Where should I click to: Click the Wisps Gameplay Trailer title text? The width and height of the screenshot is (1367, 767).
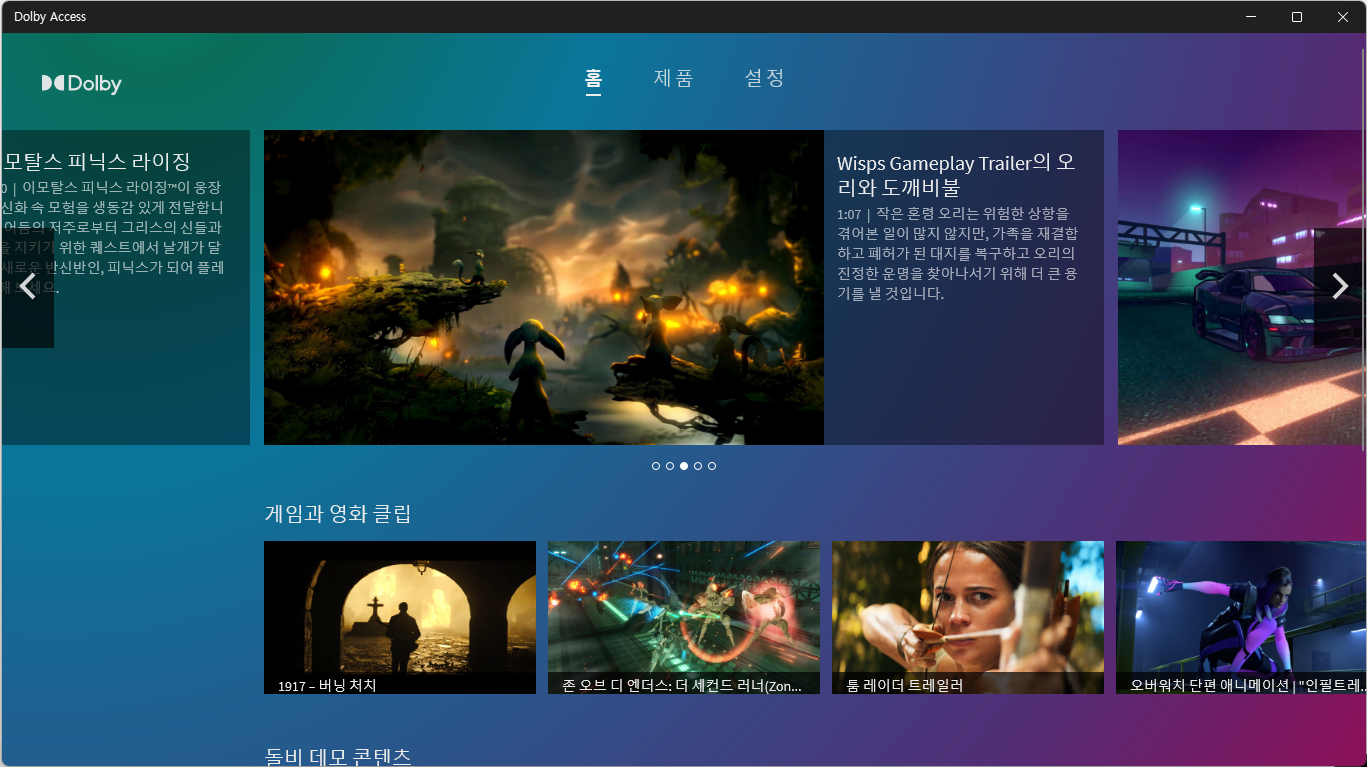click(x=956, y=175)
